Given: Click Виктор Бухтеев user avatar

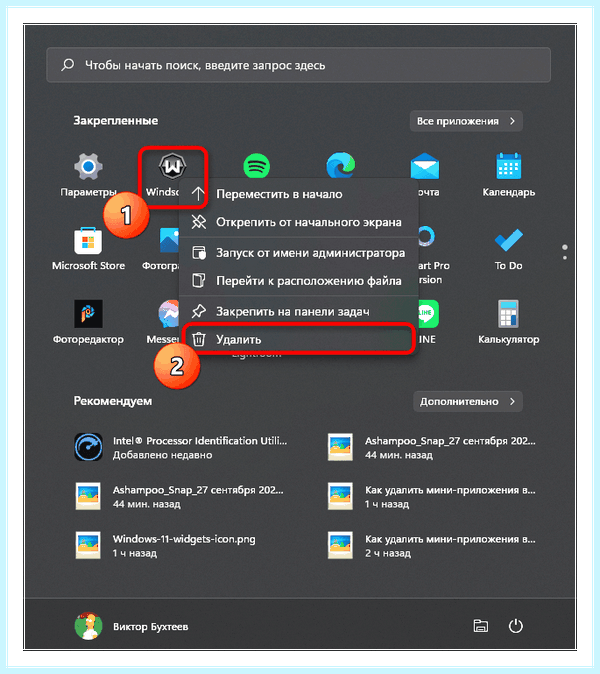Looking at the screenshot, I should click(x=88, y=626).
